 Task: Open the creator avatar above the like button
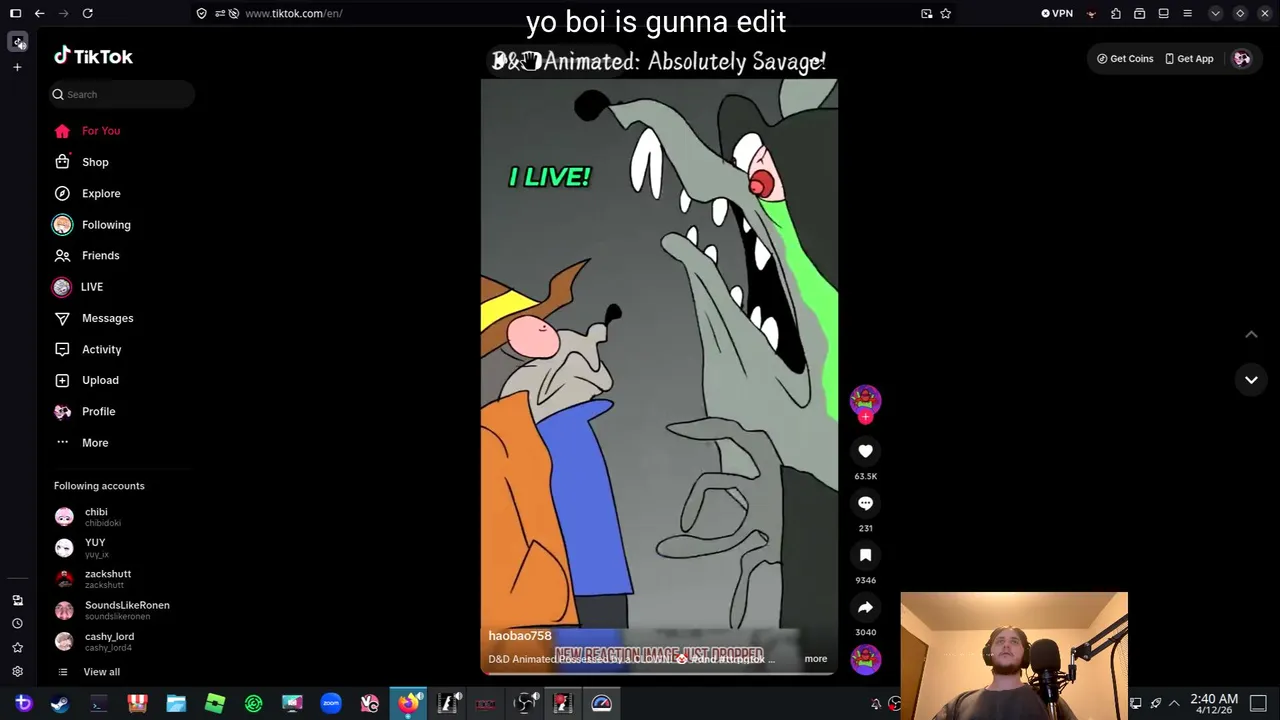(865, 401)
